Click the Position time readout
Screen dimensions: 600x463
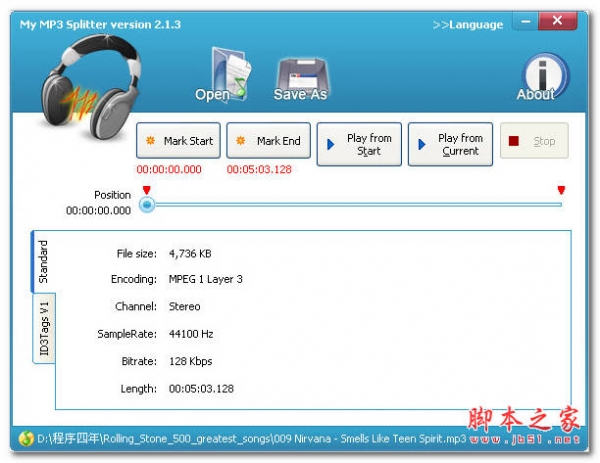point(98,210)
